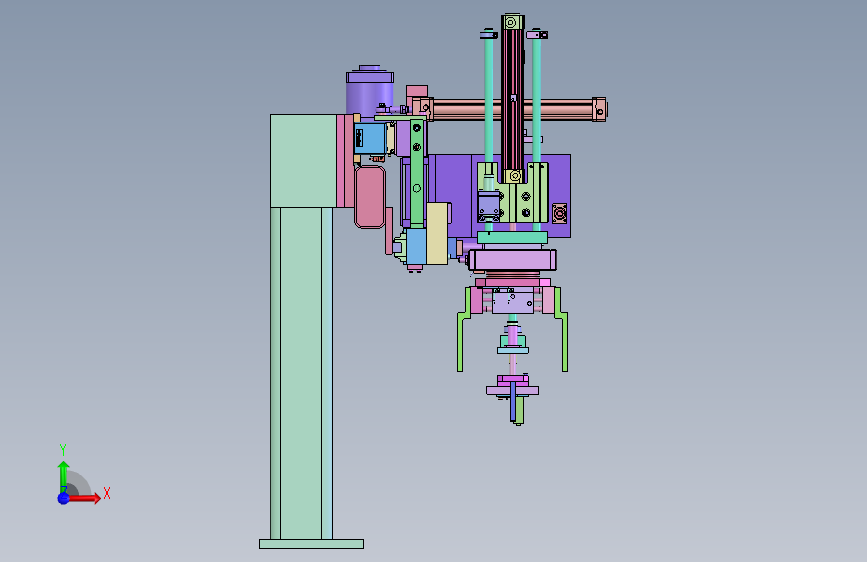This screenshot has height=562, width=867.
Task: Click the X label on the triad
Action: point(107,493)
